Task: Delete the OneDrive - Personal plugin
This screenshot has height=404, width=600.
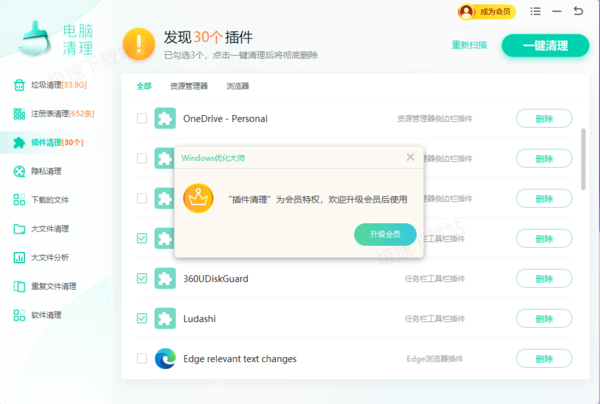Action: click(x=544, y=119)
